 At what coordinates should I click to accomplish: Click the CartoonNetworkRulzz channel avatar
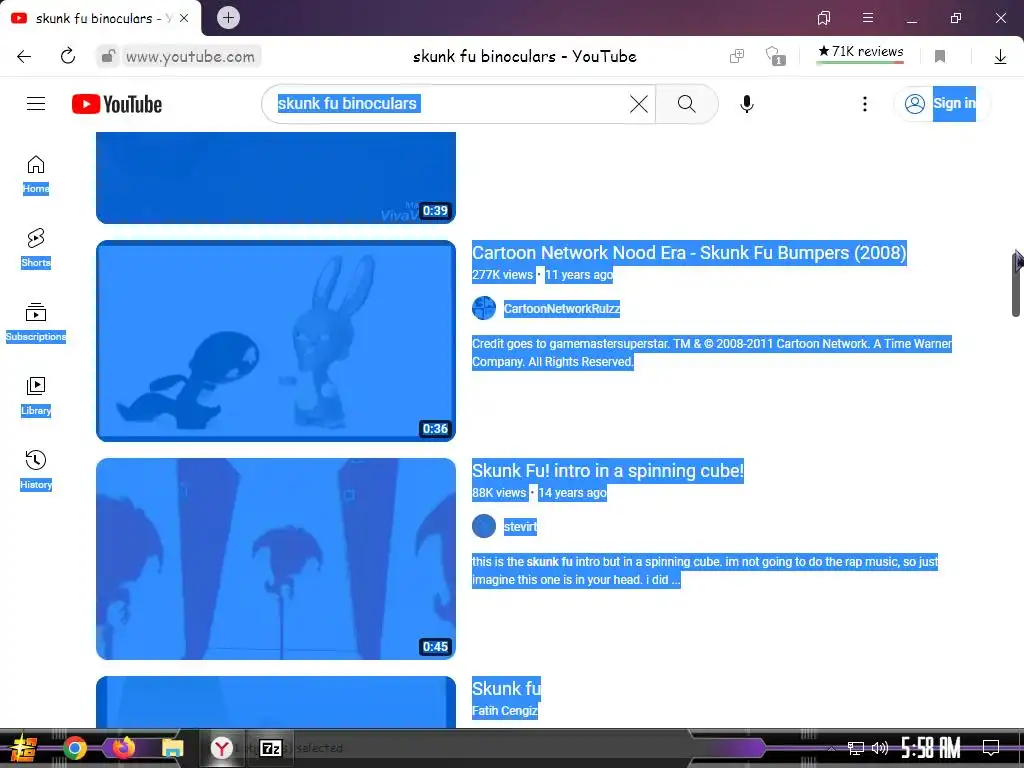(484, 308)
